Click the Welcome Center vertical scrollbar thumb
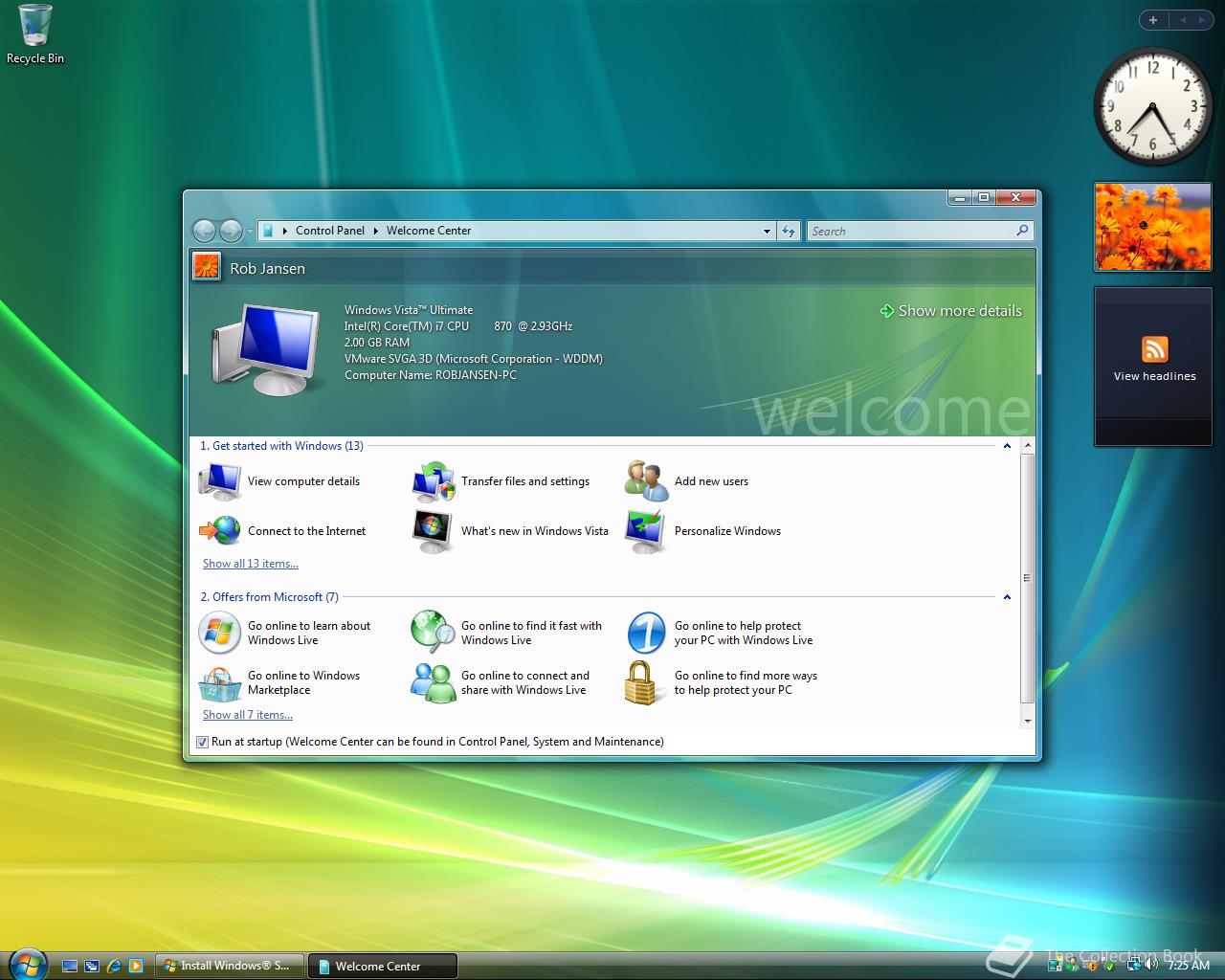This screenshot has height=980, width=1225. pyautogui.click(x=1027, y=578)
